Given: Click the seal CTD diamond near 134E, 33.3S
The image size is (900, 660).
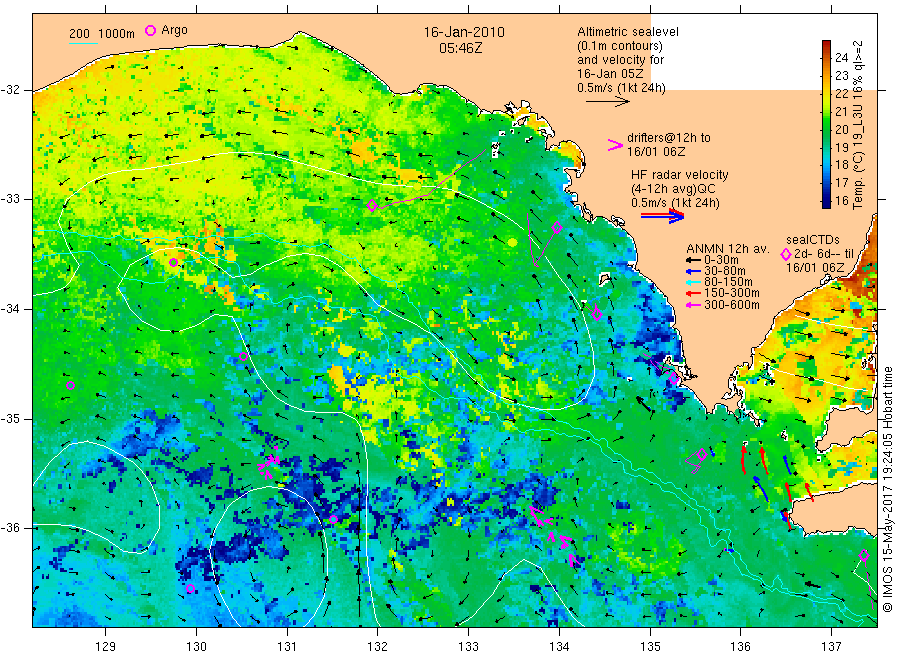Looking at the screenshot, I should (557, 228).
